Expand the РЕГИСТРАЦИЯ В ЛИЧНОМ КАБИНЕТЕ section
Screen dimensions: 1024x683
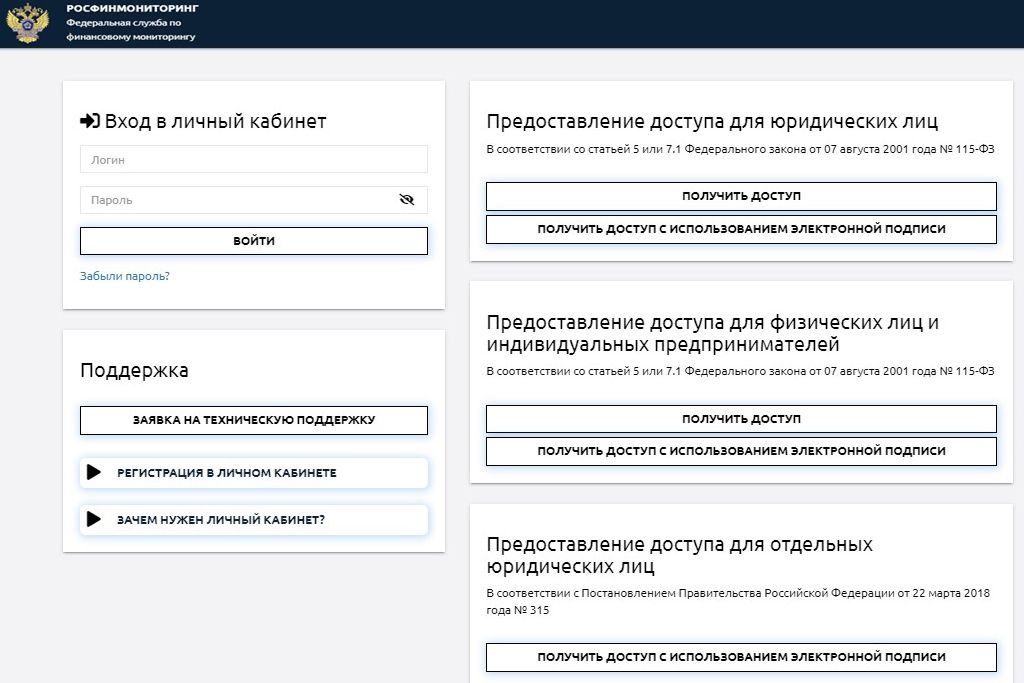253,473
